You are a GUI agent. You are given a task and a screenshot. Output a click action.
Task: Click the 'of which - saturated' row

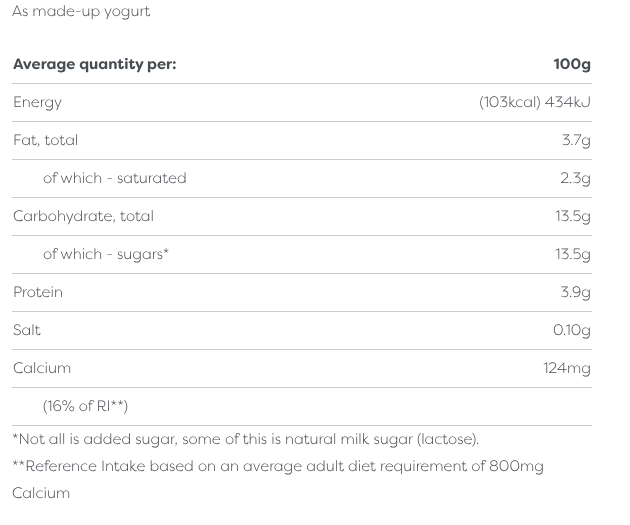point(114,178)
